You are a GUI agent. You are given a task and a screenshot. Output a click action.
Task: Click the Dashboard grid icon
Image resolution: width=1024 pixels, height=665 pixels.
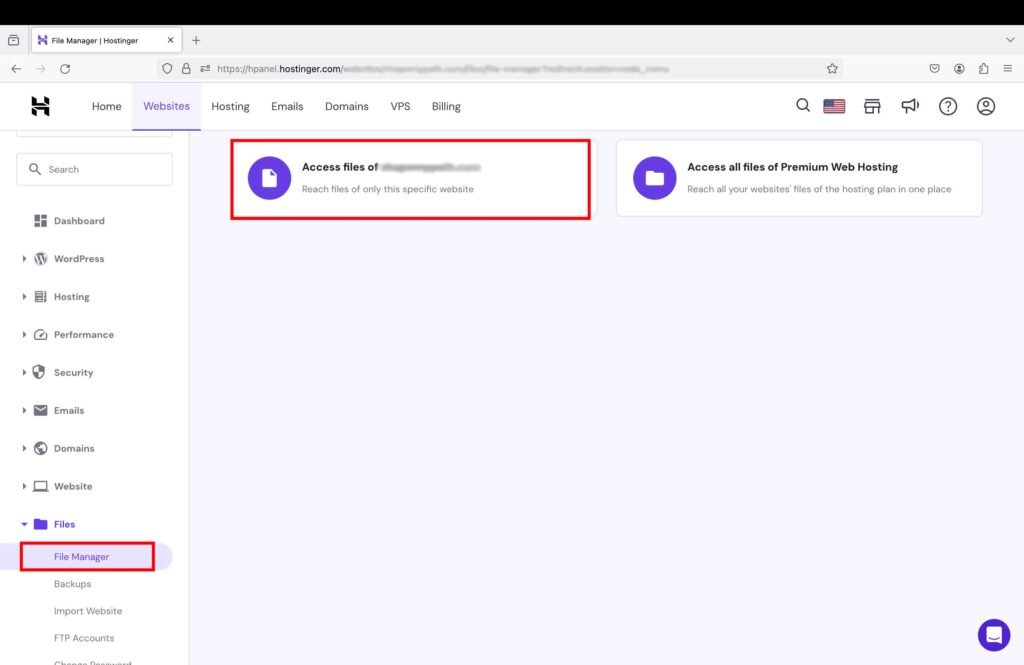click(x=40, y=221)
